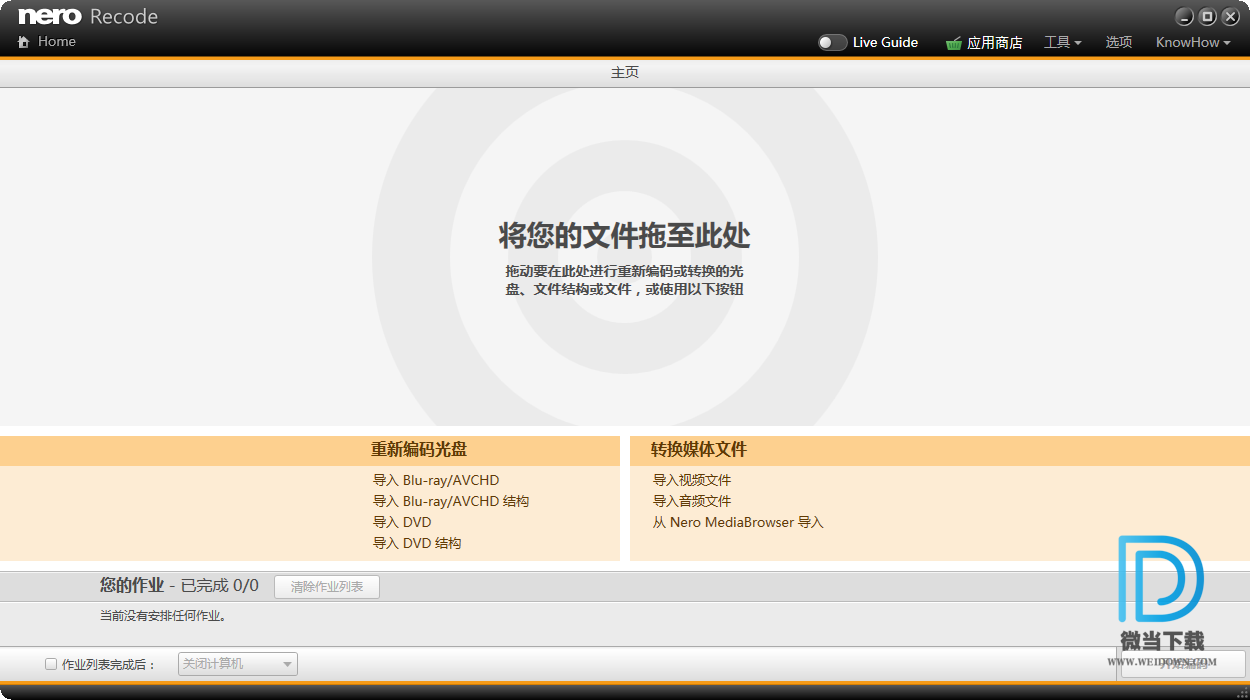Screen dimensions: 1250x700
Task: Toggle the Live Guide switch
Action: pyautogui.click(x=832, y=42)
